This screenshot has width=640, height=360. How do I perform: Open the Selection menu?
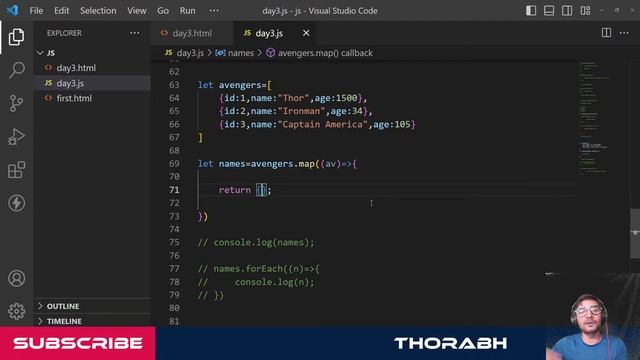98,11
